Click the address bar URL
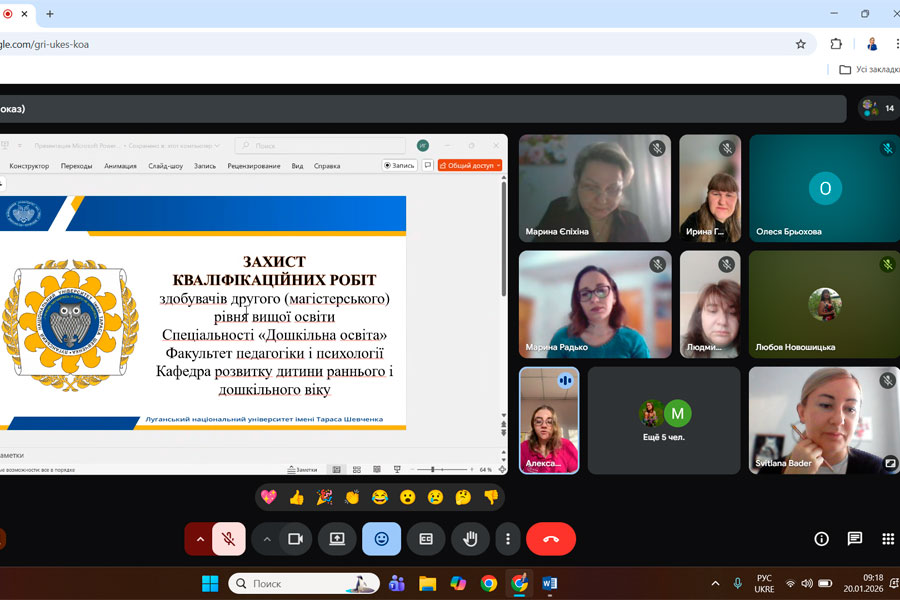 [x=45, y=44]
